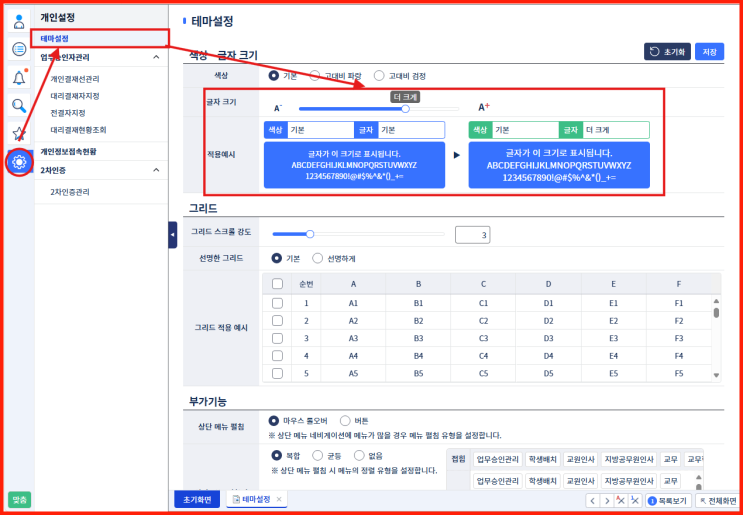Increase font size with A+ icon

(x=483, y=108)
